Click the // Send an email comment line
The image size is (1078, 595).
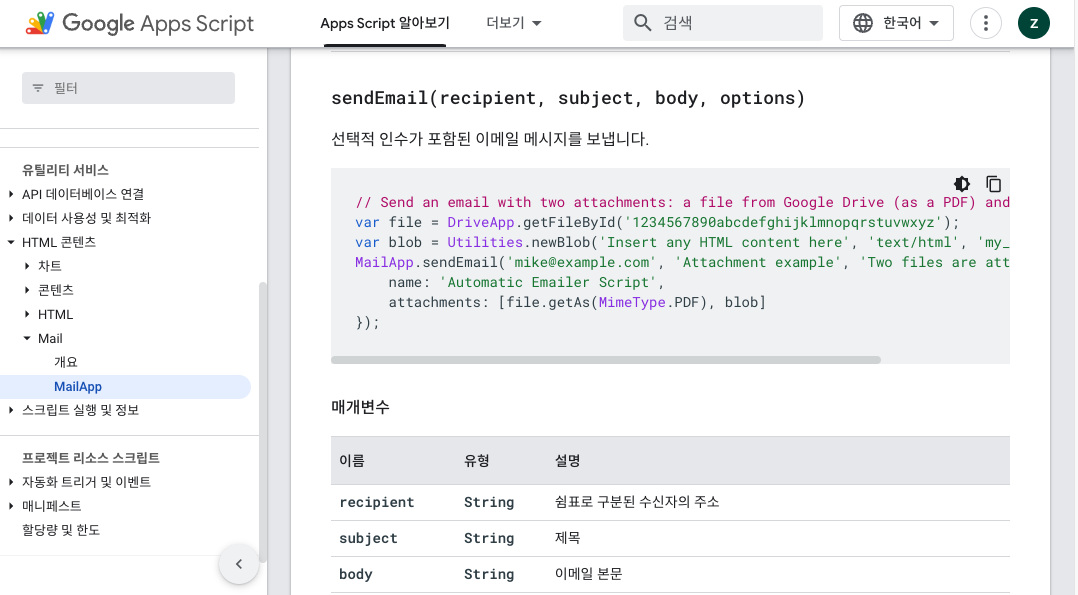(682, 202)
